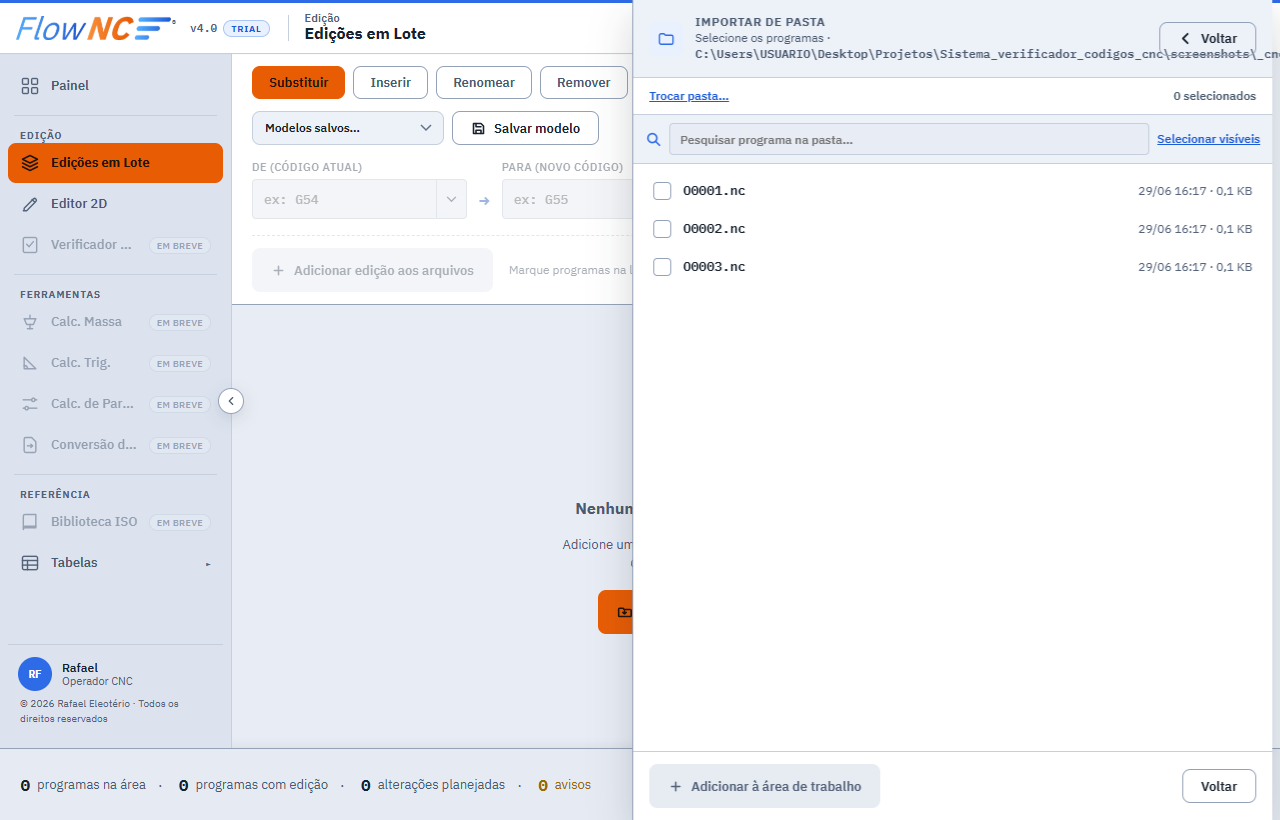The width and height of the screenshot is (1280, 820).
Task: Click the Editor 2D pencil icon
Action: click(x=30, y=204)
